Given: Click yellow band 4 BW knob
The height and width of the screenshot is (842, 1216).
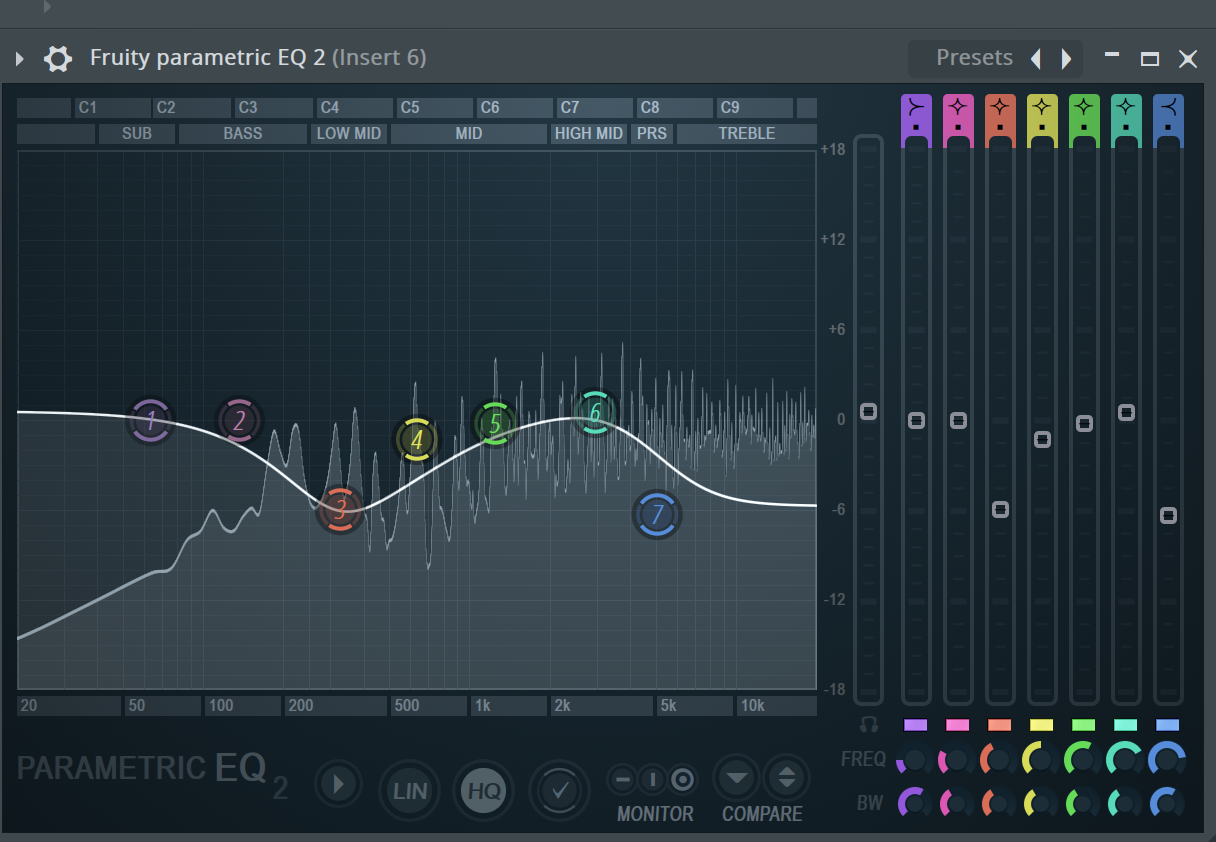Looking at the screenshot, I should [1040, 802].
